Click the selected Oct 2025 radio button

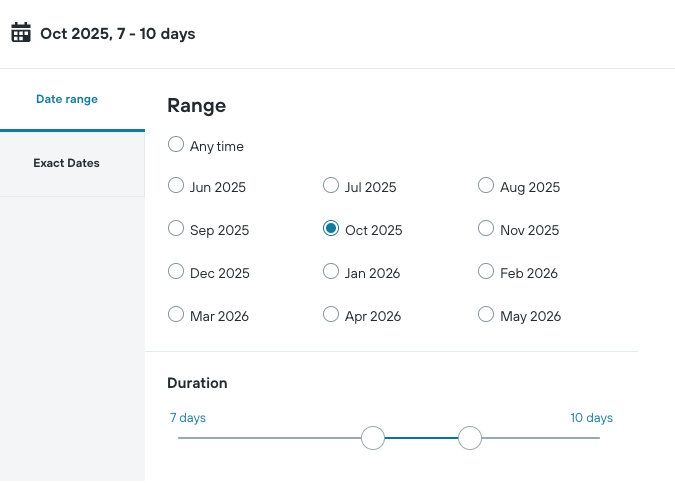click(x=331, y=229)
